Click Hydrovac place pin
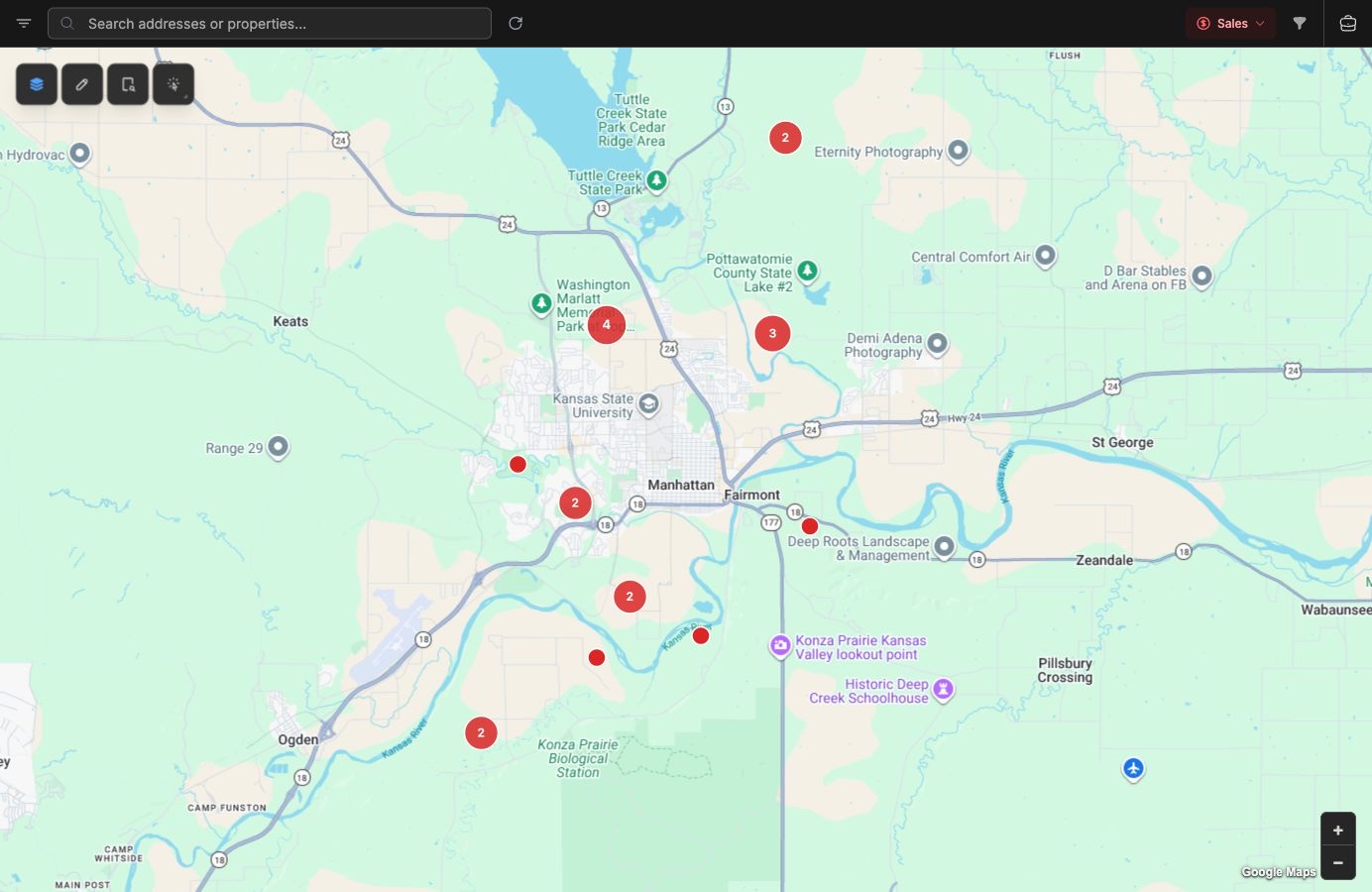The height and width of the screenshot is (892, 1372). tap(80, 154)
